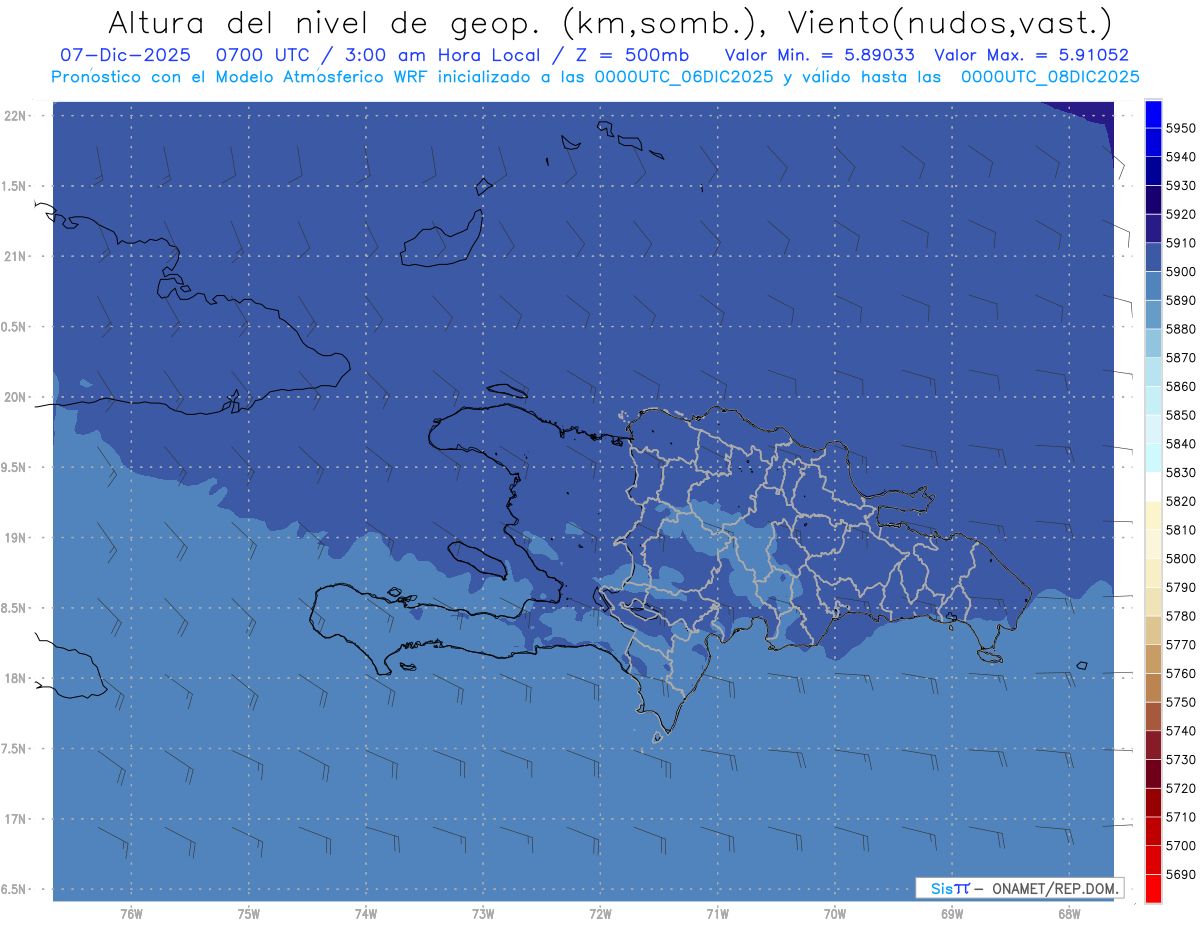Click the 'Valor Min. = 5.89033' text
The height and width of the screenshot is (927, 1200).
819,55
